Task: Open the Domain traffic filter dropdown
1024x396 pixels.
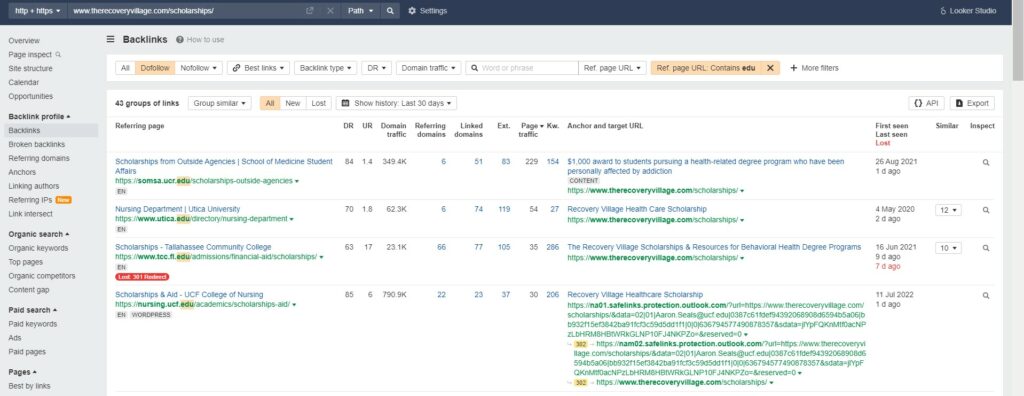Action: tap(428, 68)
